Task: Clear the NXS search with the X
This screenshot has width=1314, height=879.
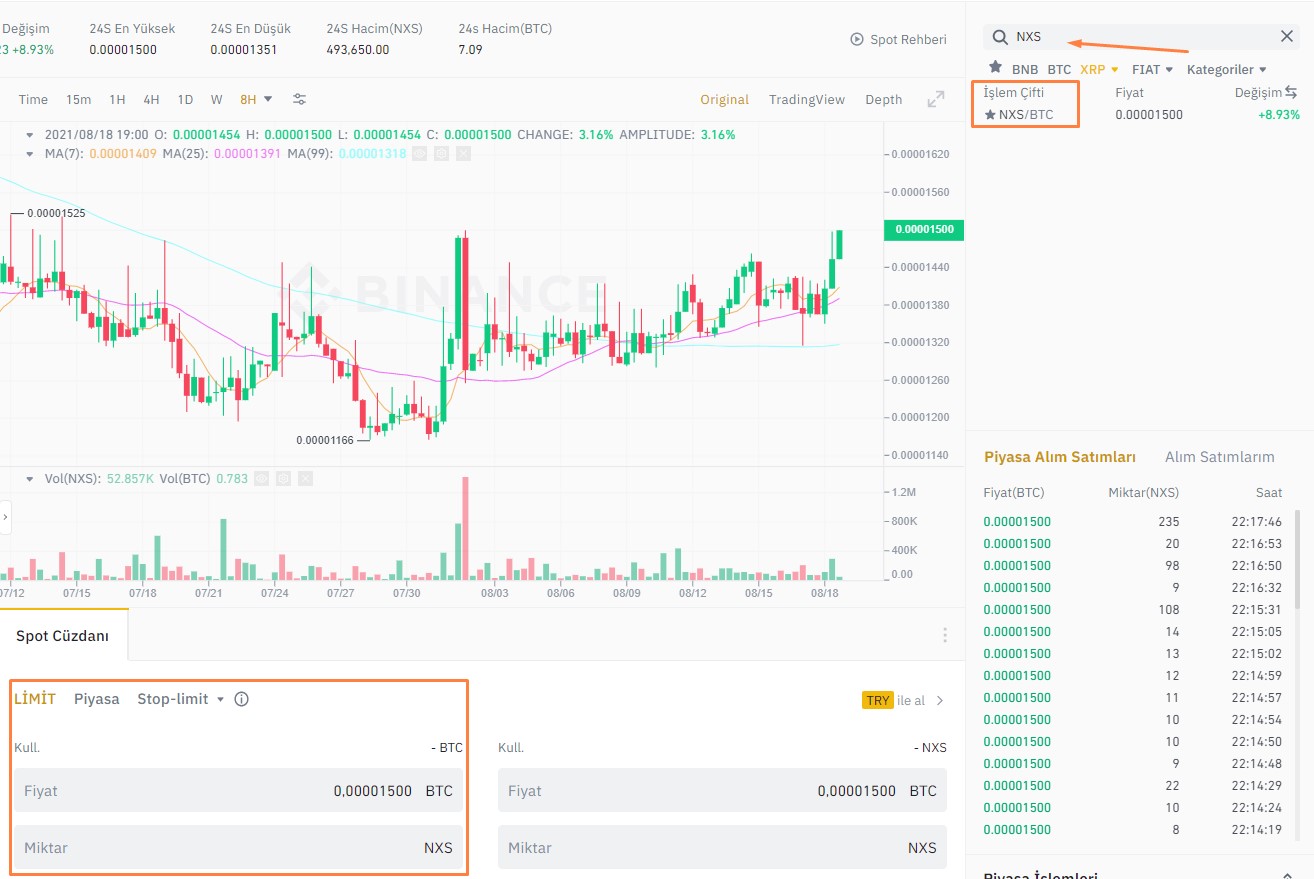Action: click(x=1287, y=35)
